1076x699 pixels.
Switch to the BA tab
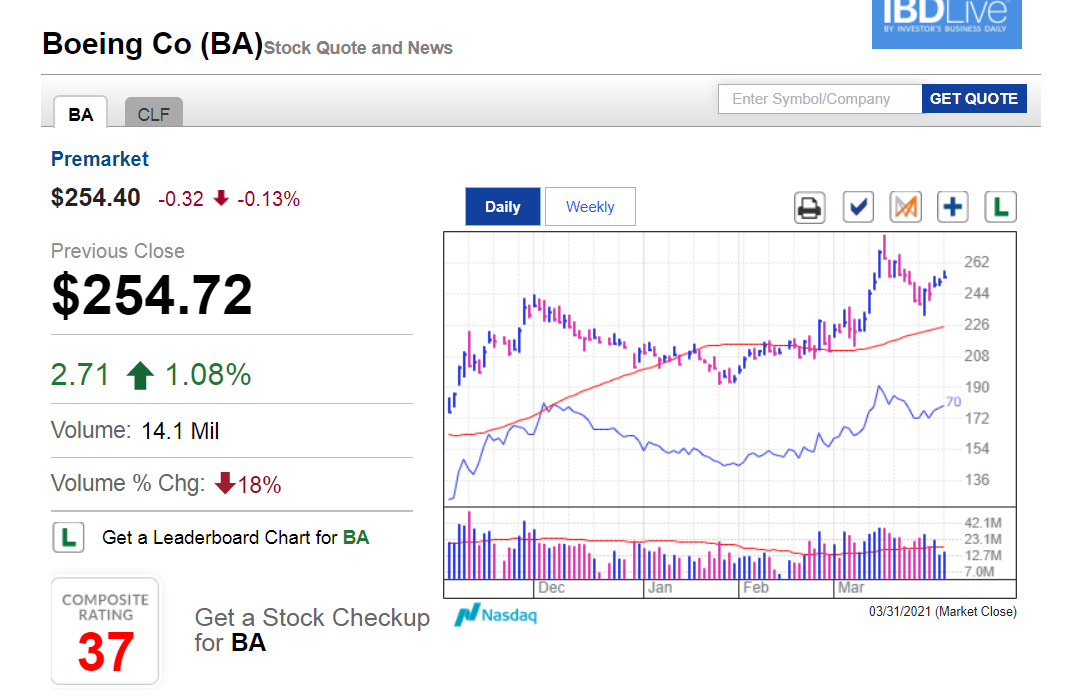80,113
